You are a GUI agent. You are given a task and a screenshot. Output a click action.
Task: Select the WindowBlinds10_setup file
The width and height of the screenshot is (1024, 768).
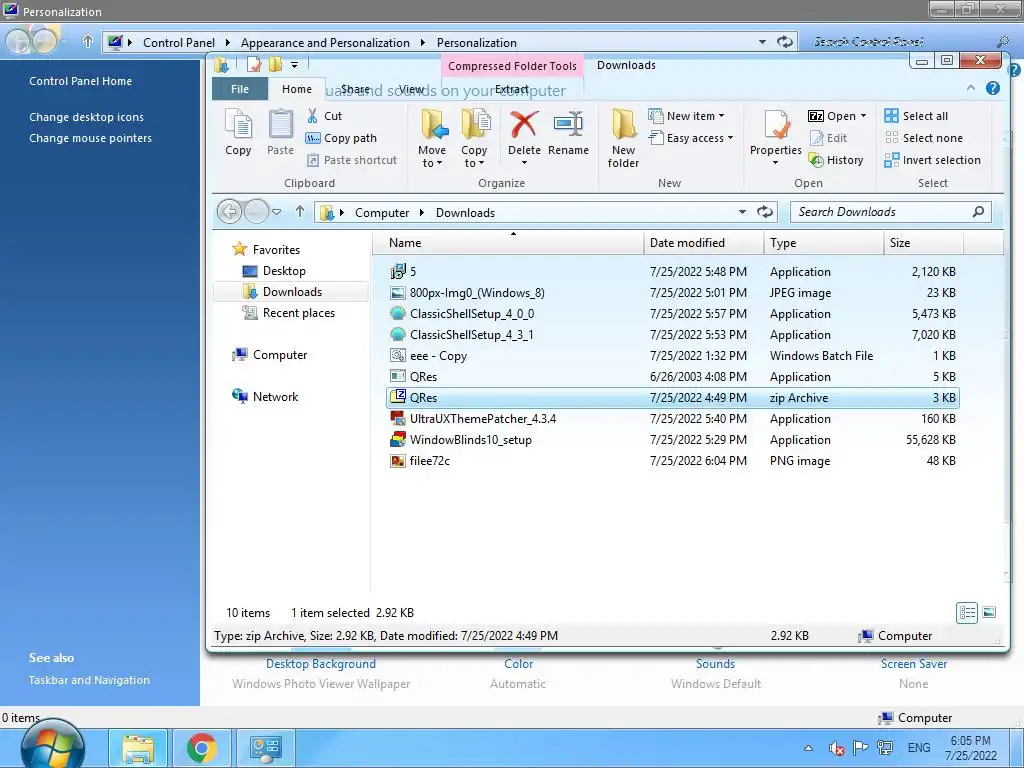tap(673, 440)
